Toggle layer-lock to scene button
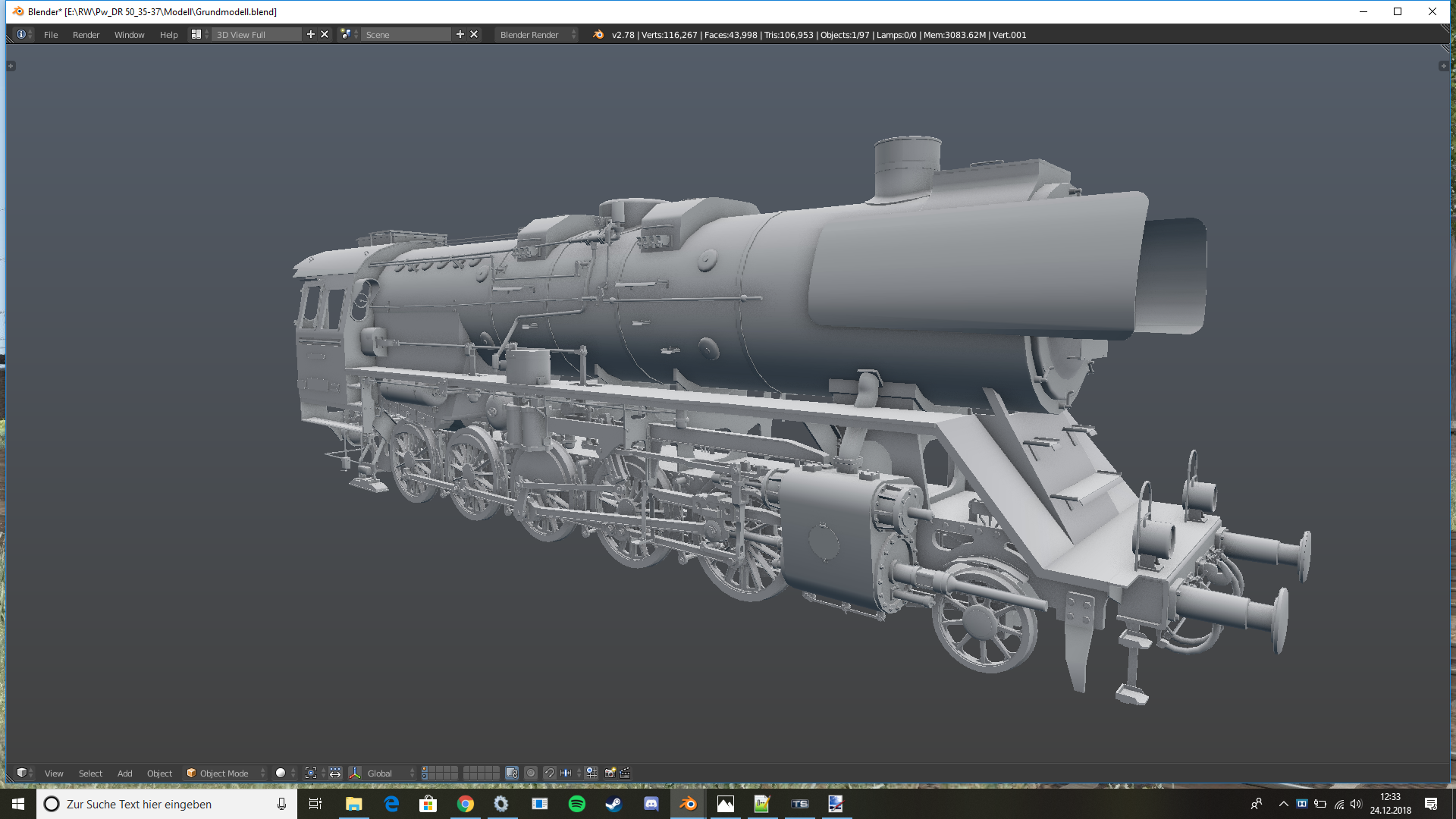Screen dimensions: 1456x819 512,773
